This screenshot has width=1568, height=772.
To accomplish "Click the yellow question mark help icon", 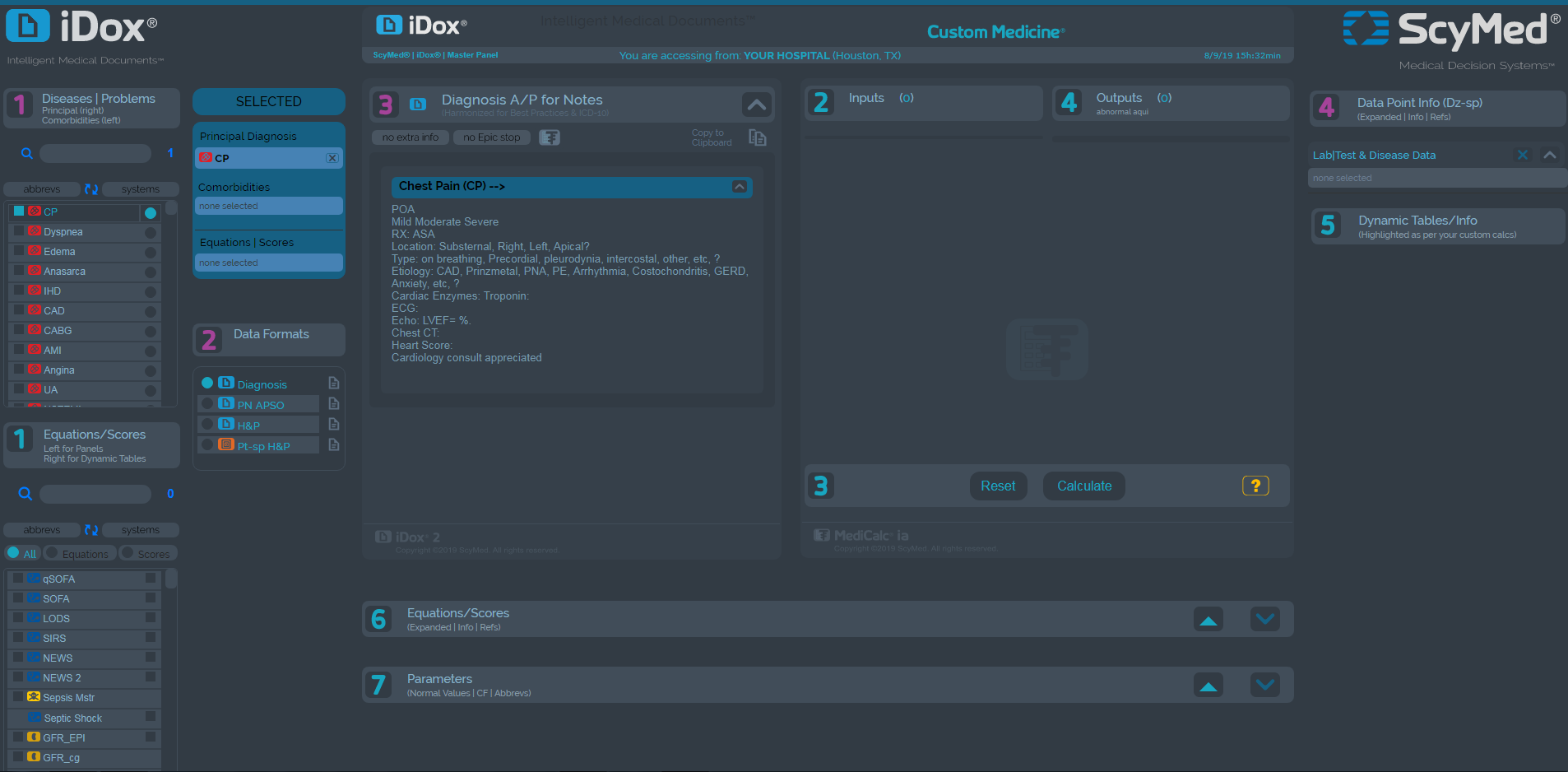I will (1255, 486).
